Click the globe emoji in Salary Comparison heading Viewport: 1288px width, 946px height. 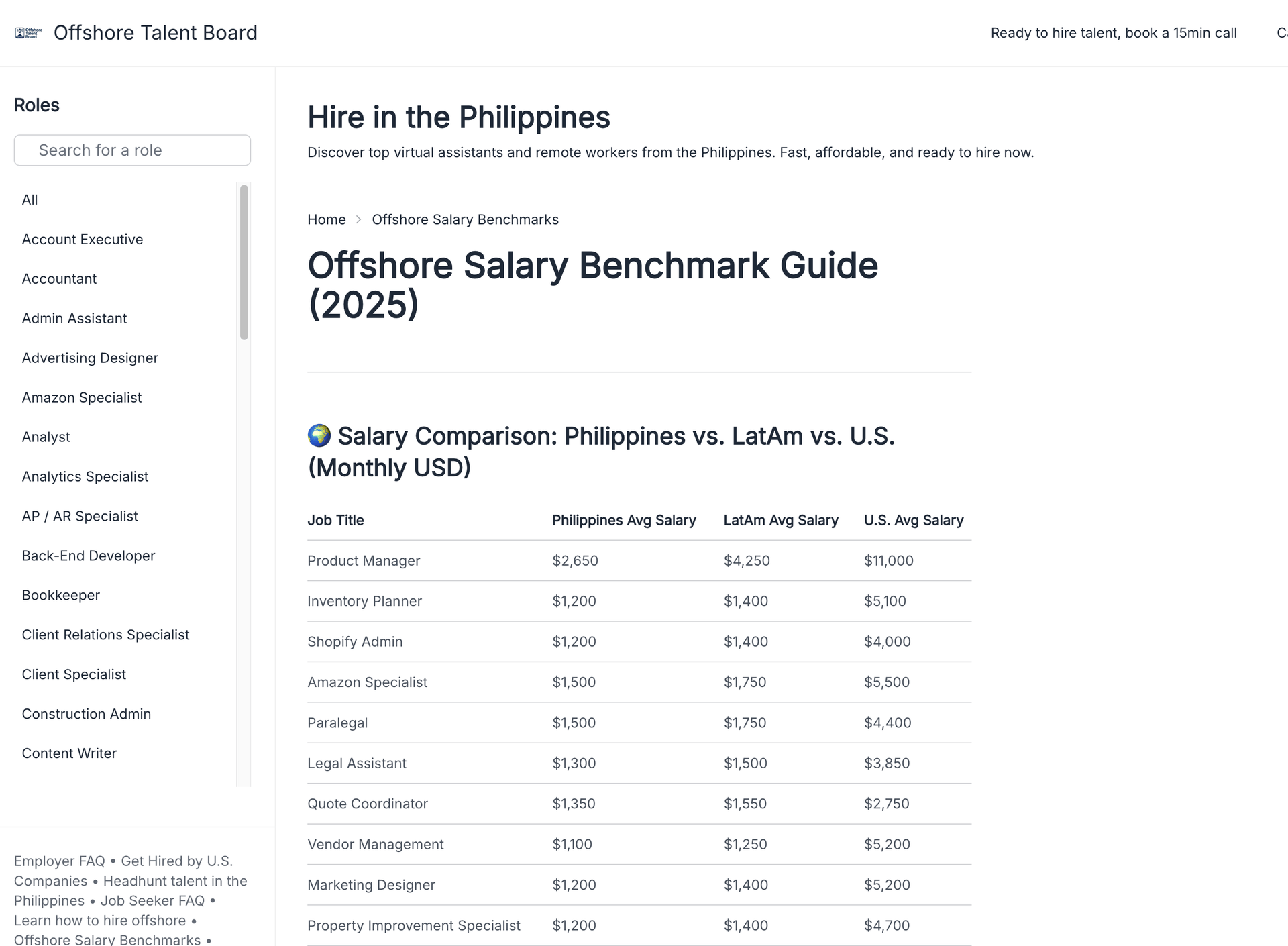pos(319,435)
